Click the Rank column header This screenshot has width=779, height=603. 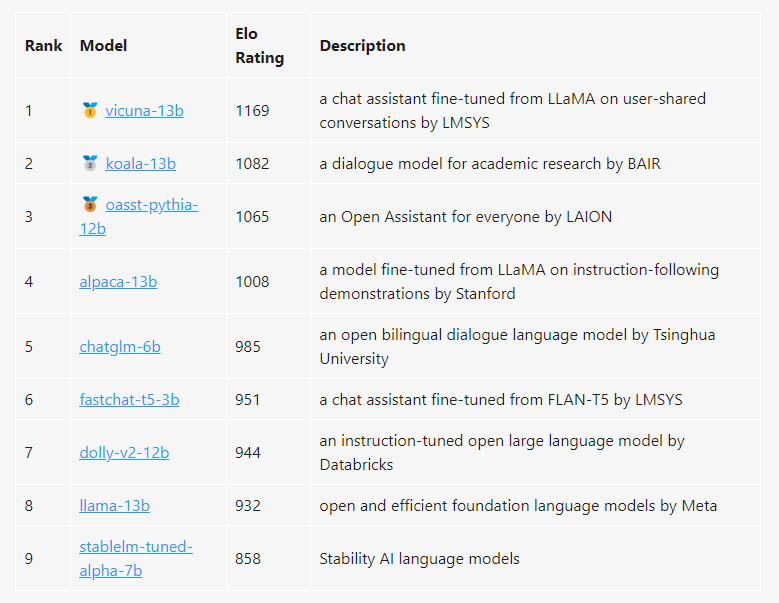(x=44, y=46)
